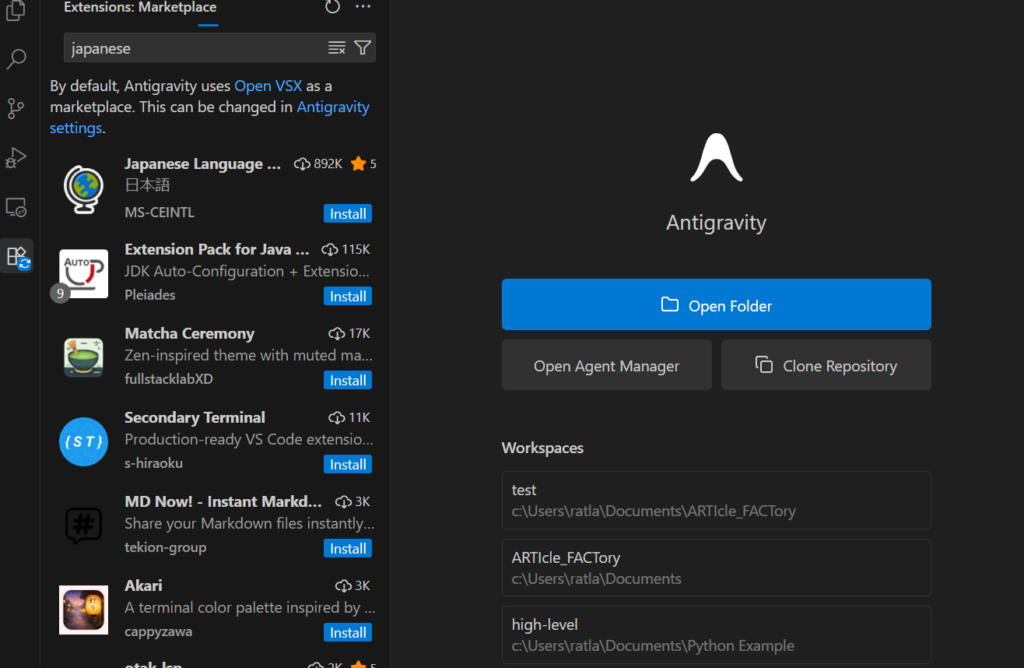Open the 'test' workspace entry
This screenshot has height=668, width=1024.
[716, 500]
